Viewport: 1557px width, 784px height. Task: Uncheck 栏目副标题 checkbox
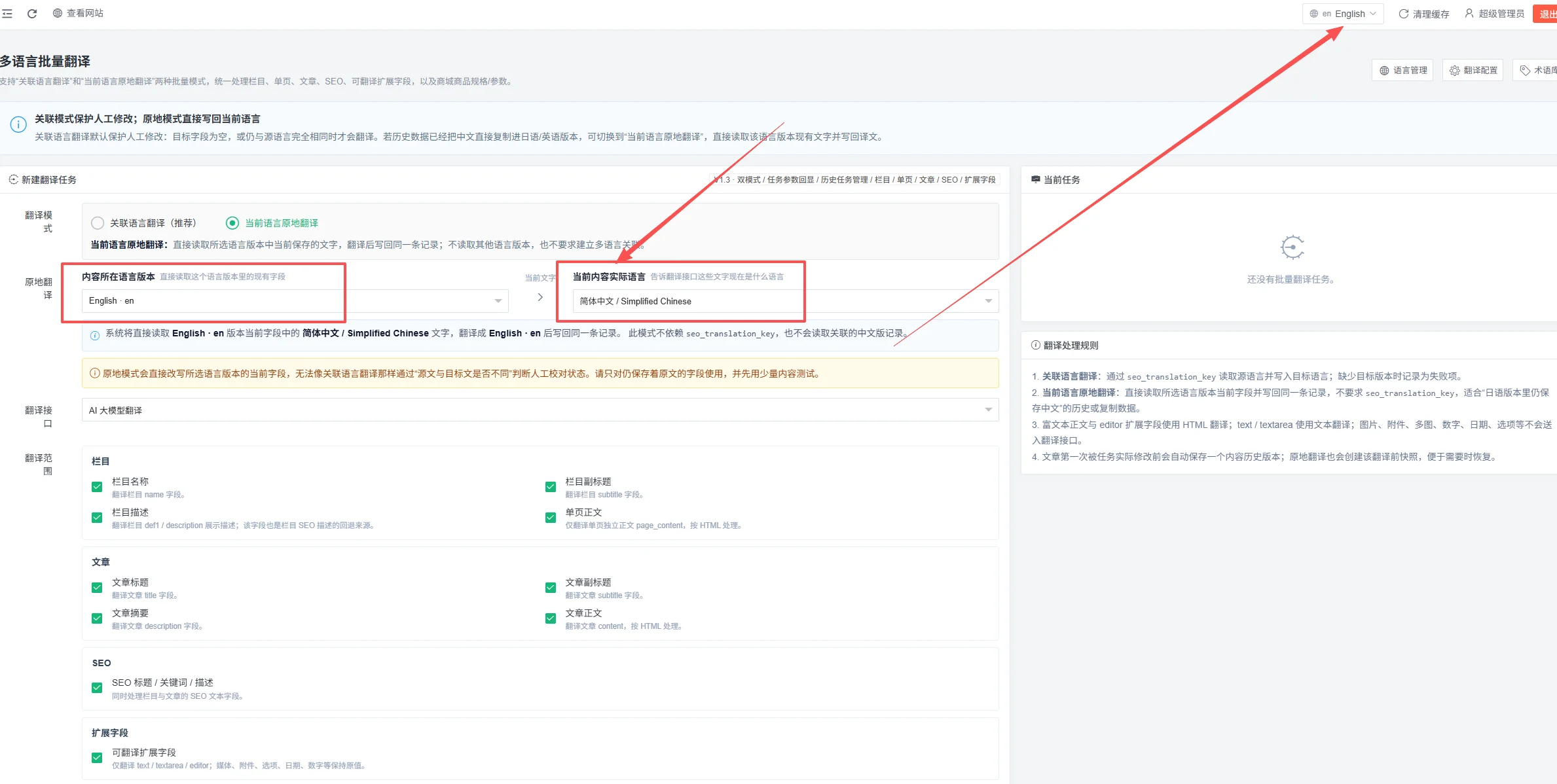pyautogui.click(x=551, y=487)
